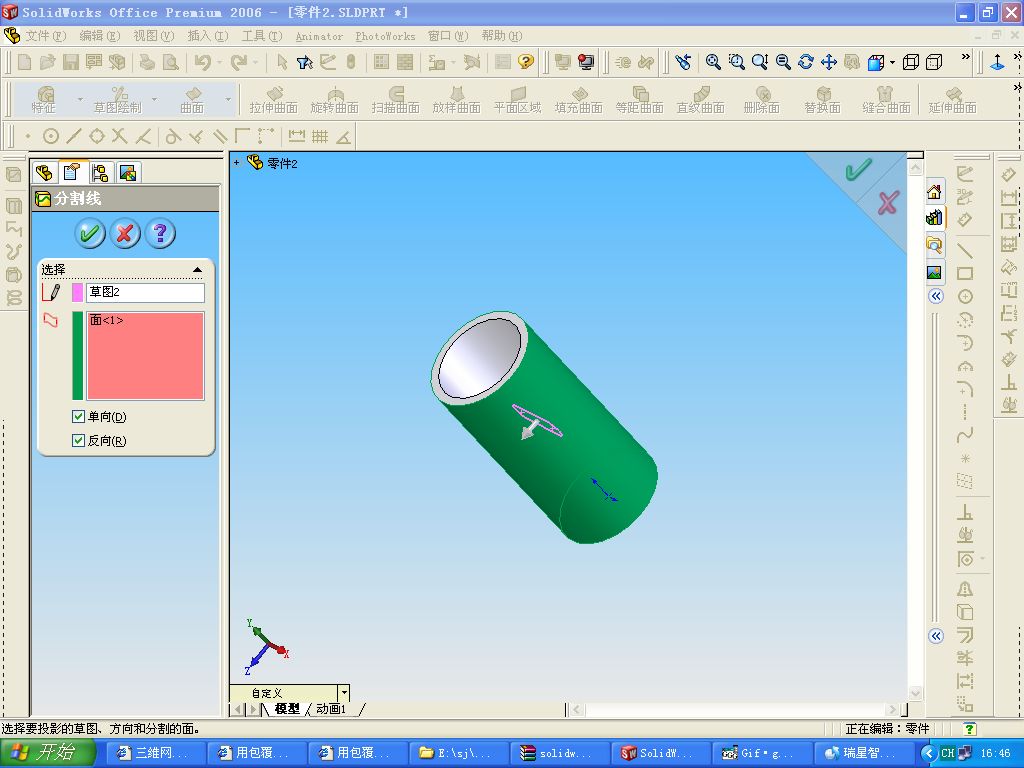Screen dimensions: 1024x768
Task: Click the 草图2 sketch selection field
Action: tap(145, 292)
